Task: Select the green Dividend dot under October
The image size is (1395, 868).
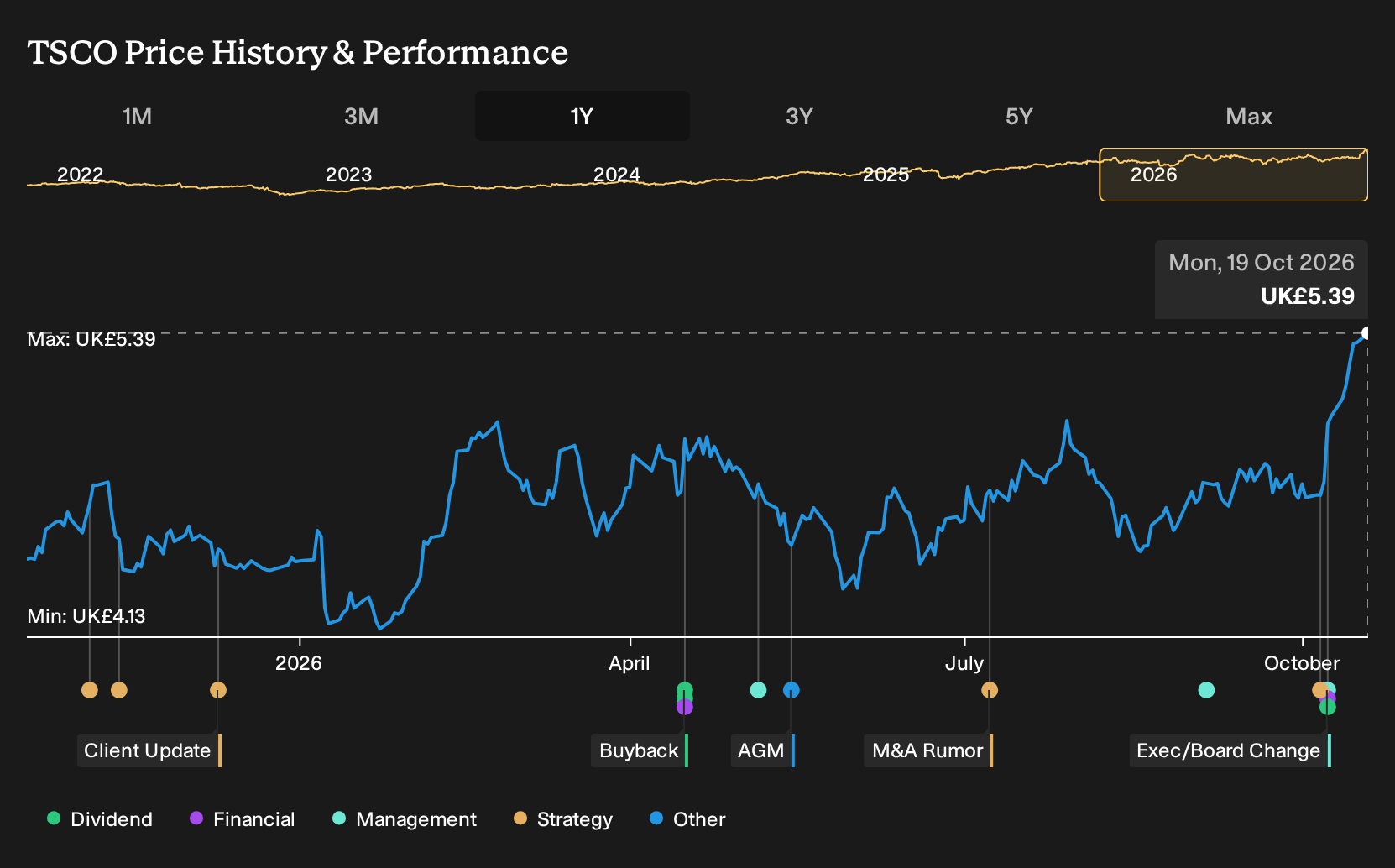Action: [x=1328, y=709]
